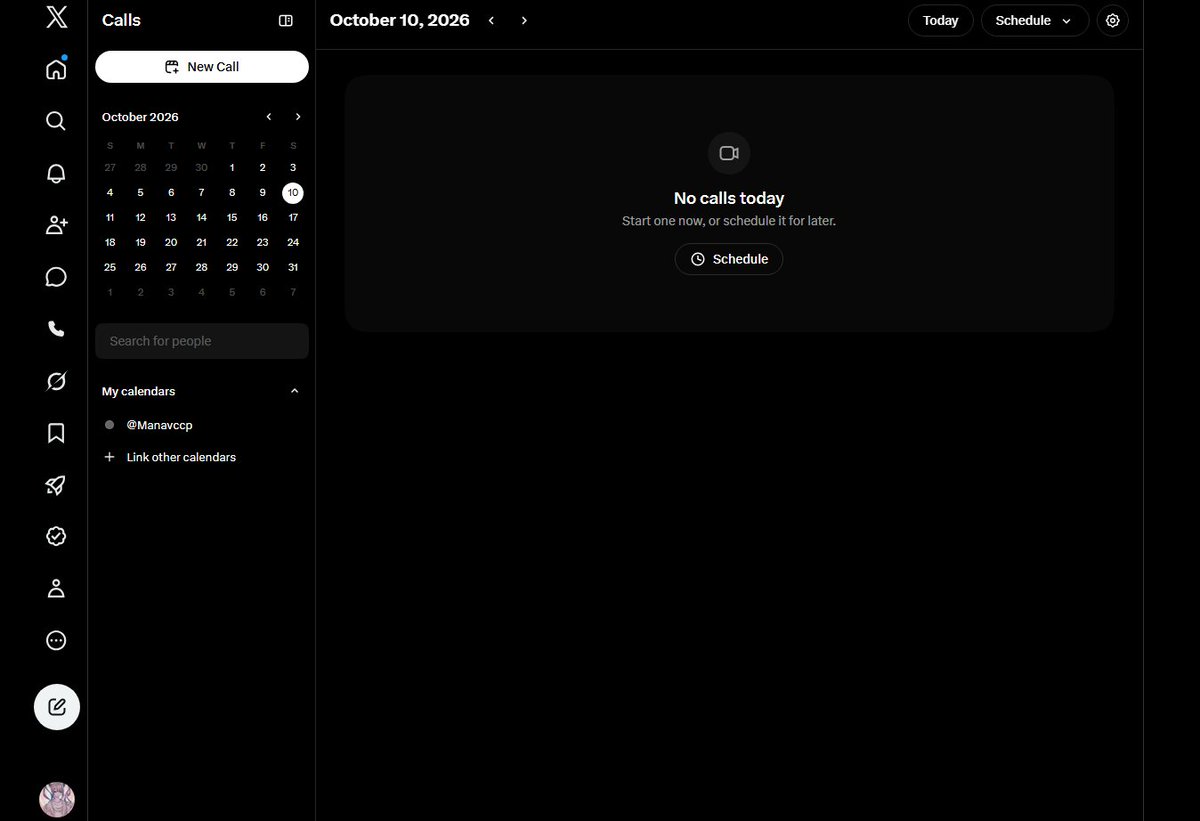The height and width of the screenshot is (821, 1200).
Task: Open the Schedule view dropdown in header
Action: coord(1035,20)
